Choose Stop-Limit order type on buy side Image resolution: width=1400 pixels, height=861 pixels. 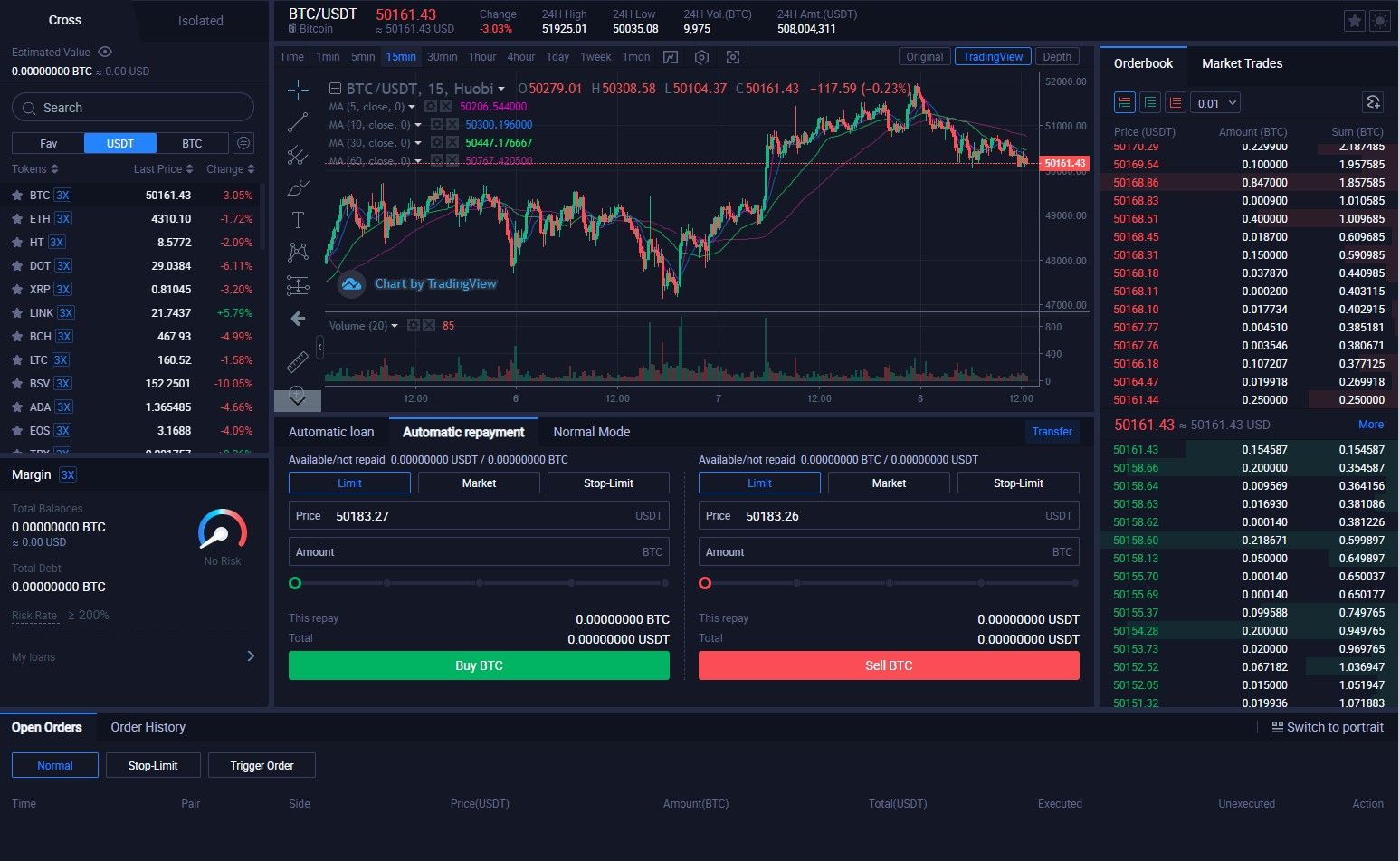point(608,483)
